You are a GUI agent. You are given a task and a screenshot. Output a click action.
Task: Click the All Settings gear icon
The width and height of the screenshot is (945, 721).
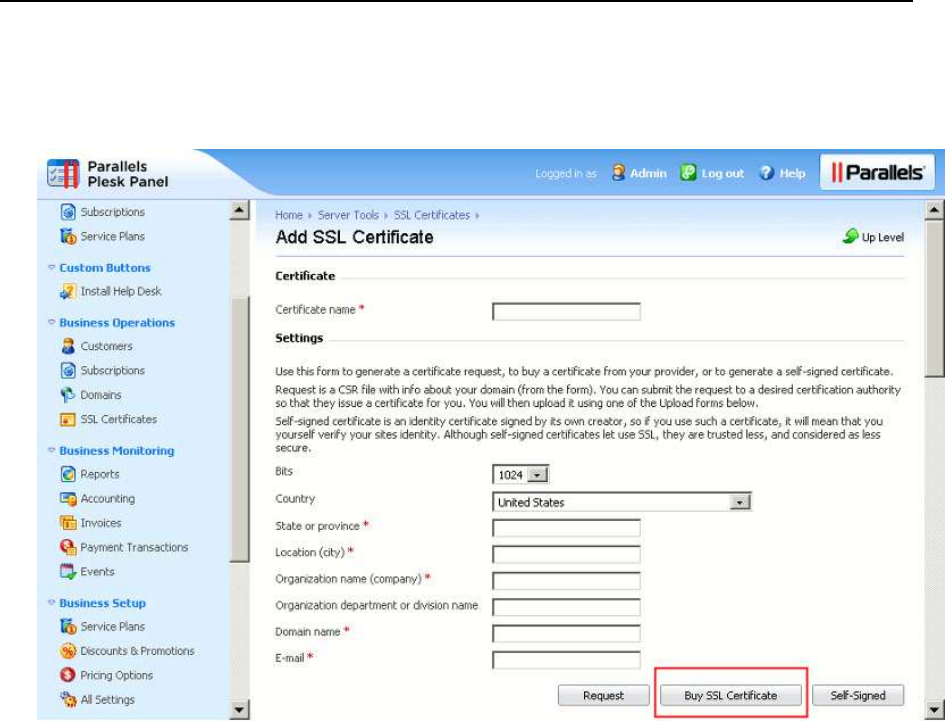(68, 699)
